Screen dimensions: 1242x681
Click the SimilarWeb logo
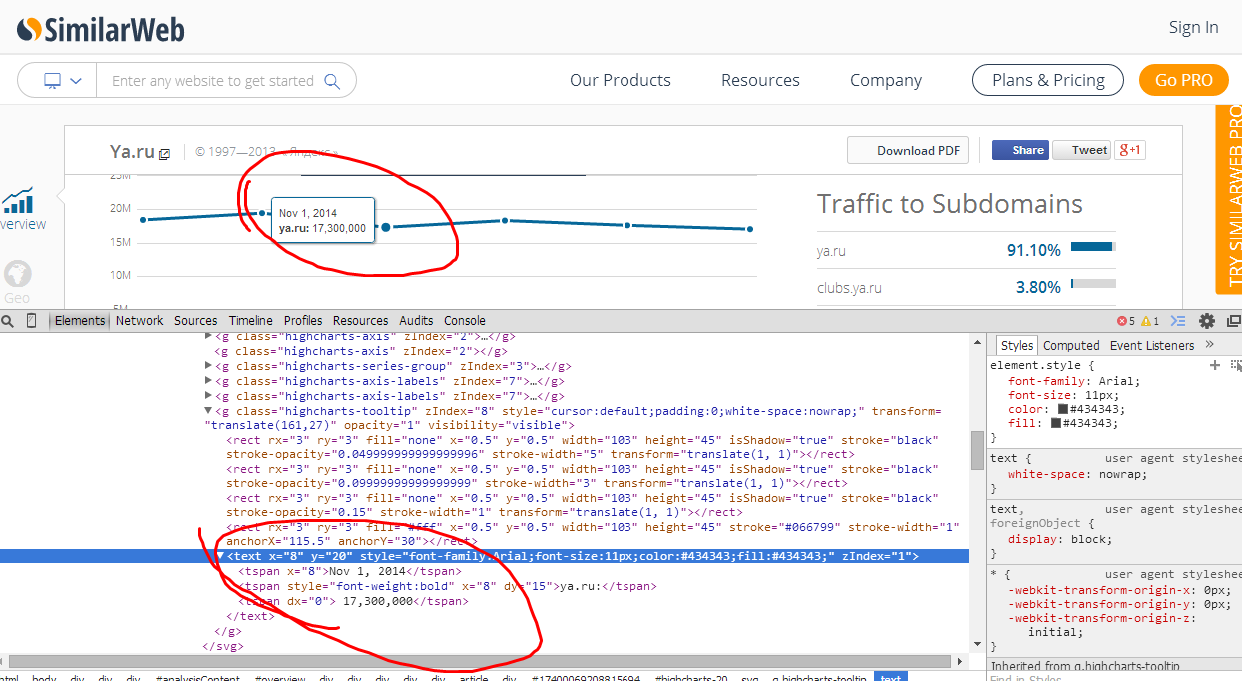101,29
